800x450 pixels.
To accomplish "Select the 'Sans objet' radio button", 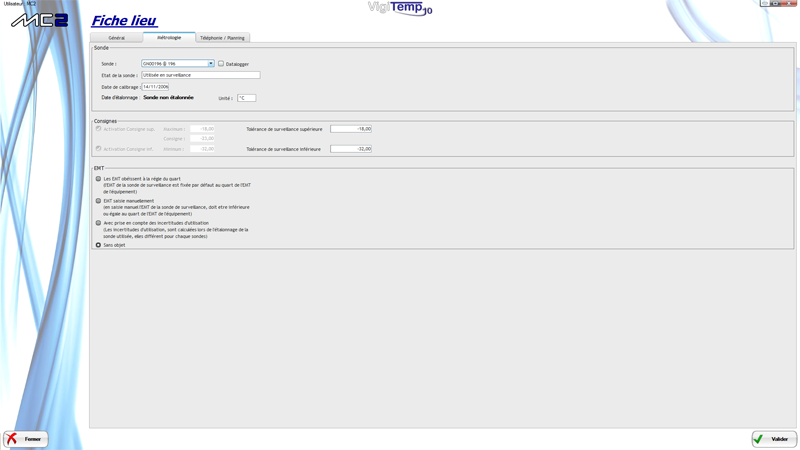I will (98, 245).
